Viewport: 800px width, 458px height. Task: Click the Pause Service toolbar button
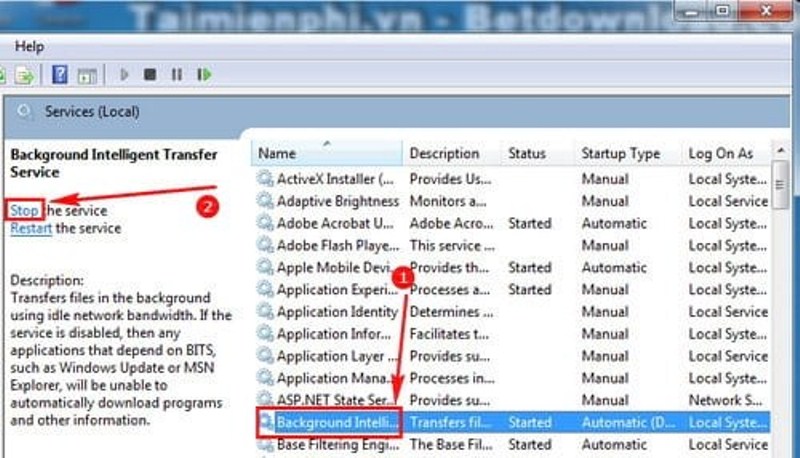177,75
